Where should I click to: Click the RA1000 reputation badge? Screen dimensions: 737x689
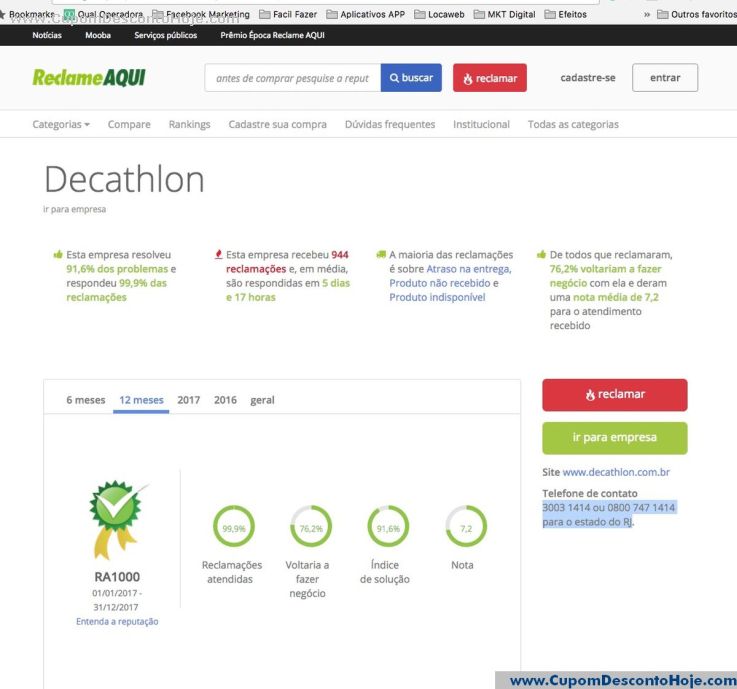tap(116, 519)
